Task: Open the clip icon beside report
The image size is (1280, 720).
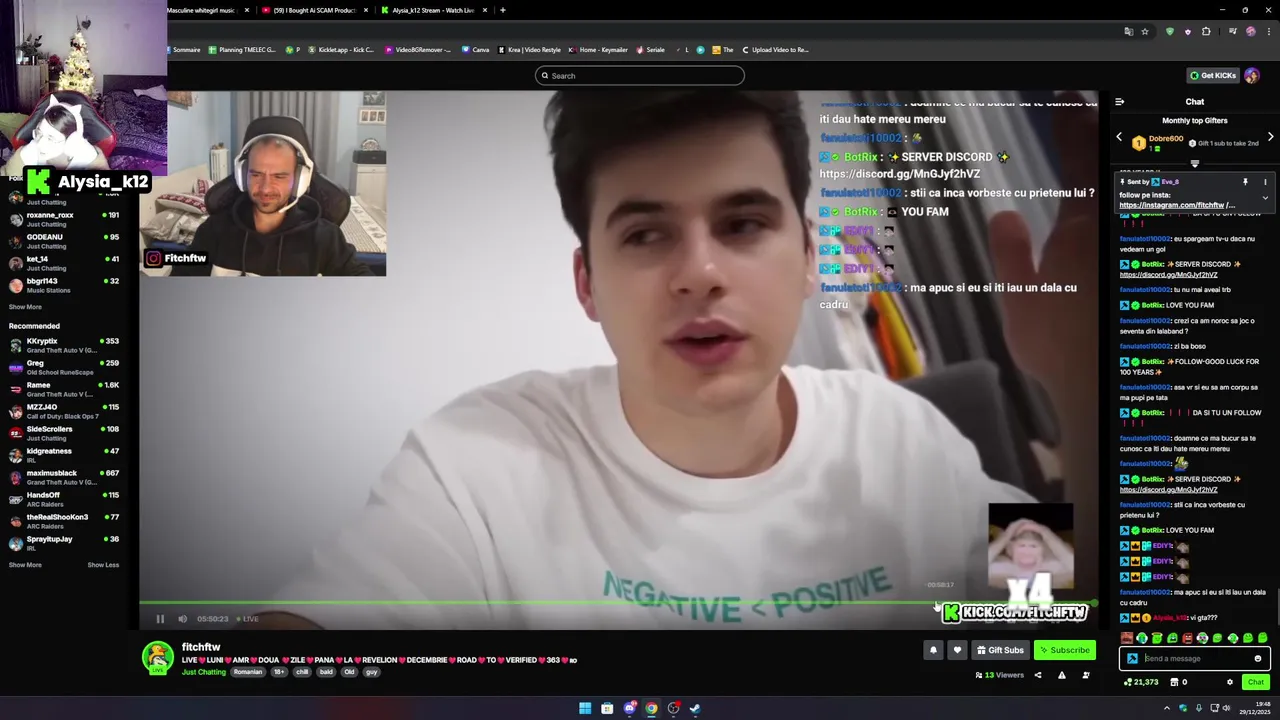Action: (1086, 675)
